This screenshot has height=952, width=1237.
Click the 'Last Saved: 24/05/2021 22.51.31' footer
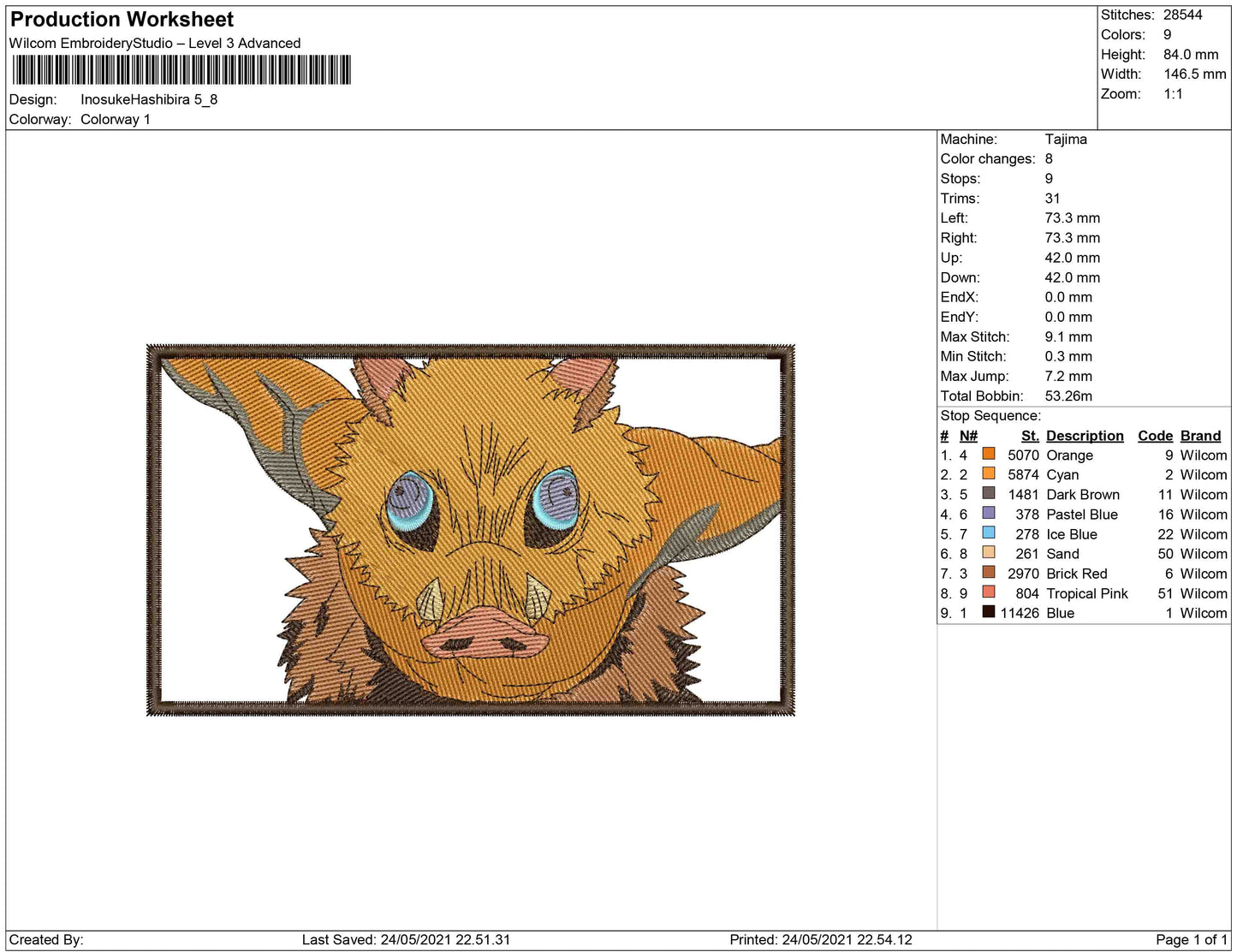[x=406, y=939]
